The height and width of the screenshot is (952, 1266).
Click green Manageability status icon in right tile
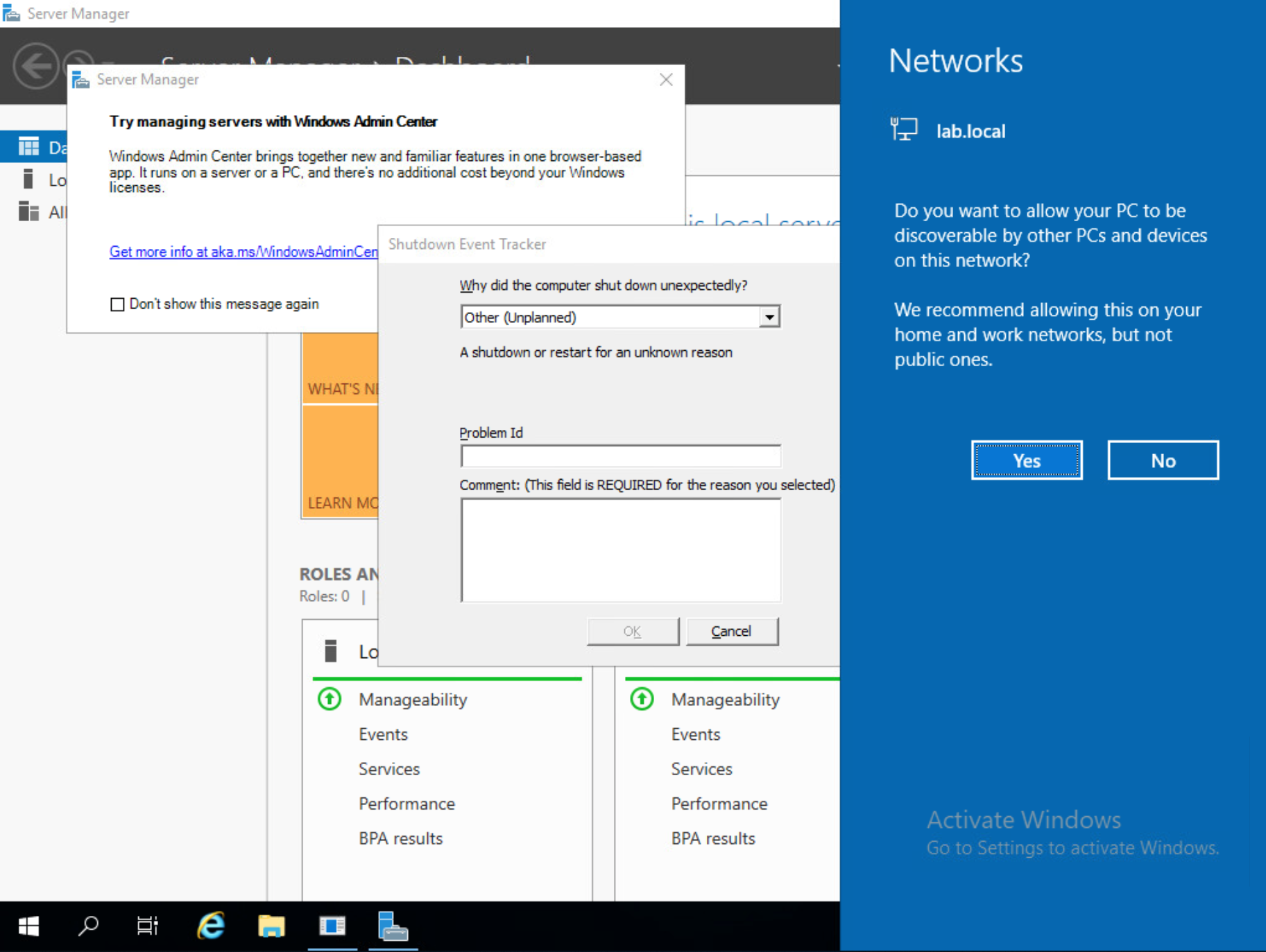pos(642,698)
